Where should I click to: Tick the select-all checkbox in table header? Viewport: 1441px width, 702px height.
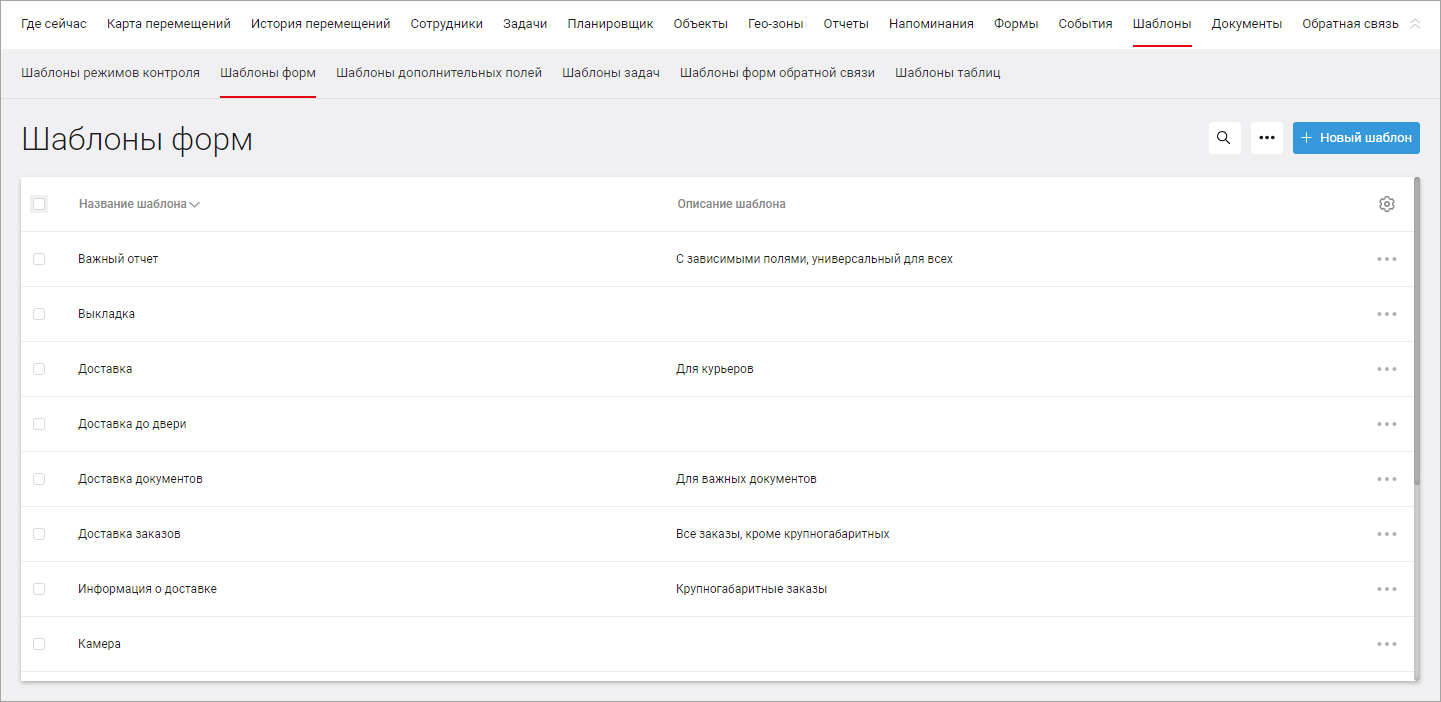pos(39,204)
